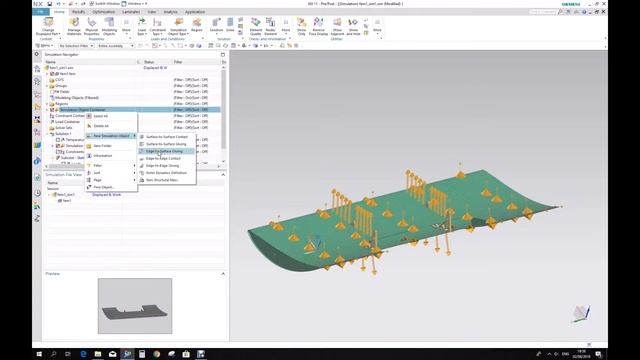Viewport: 640px width, 360px height.
Task: Click the Switch Window icon
Action: pos(92,4)
